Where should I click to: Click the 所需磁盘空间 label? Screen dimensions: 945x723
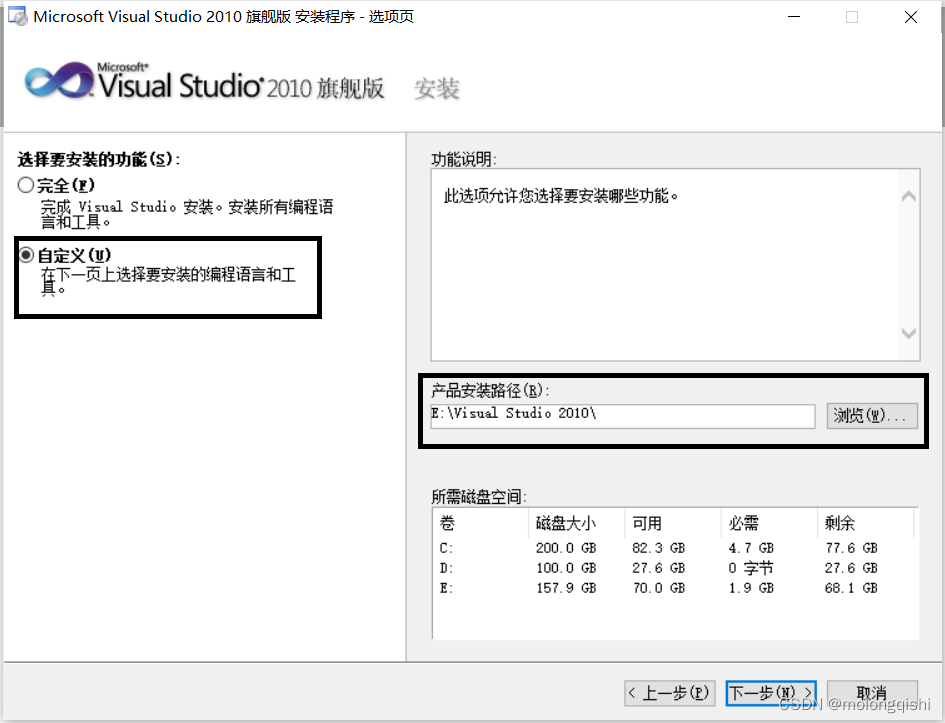click(479, 496)
